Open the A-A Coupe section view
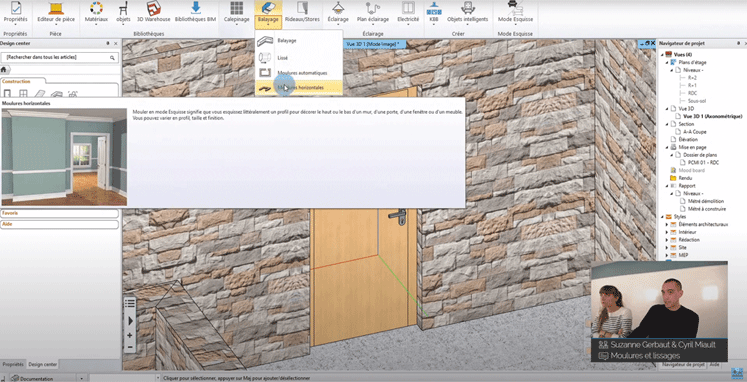 pos(695,131)
